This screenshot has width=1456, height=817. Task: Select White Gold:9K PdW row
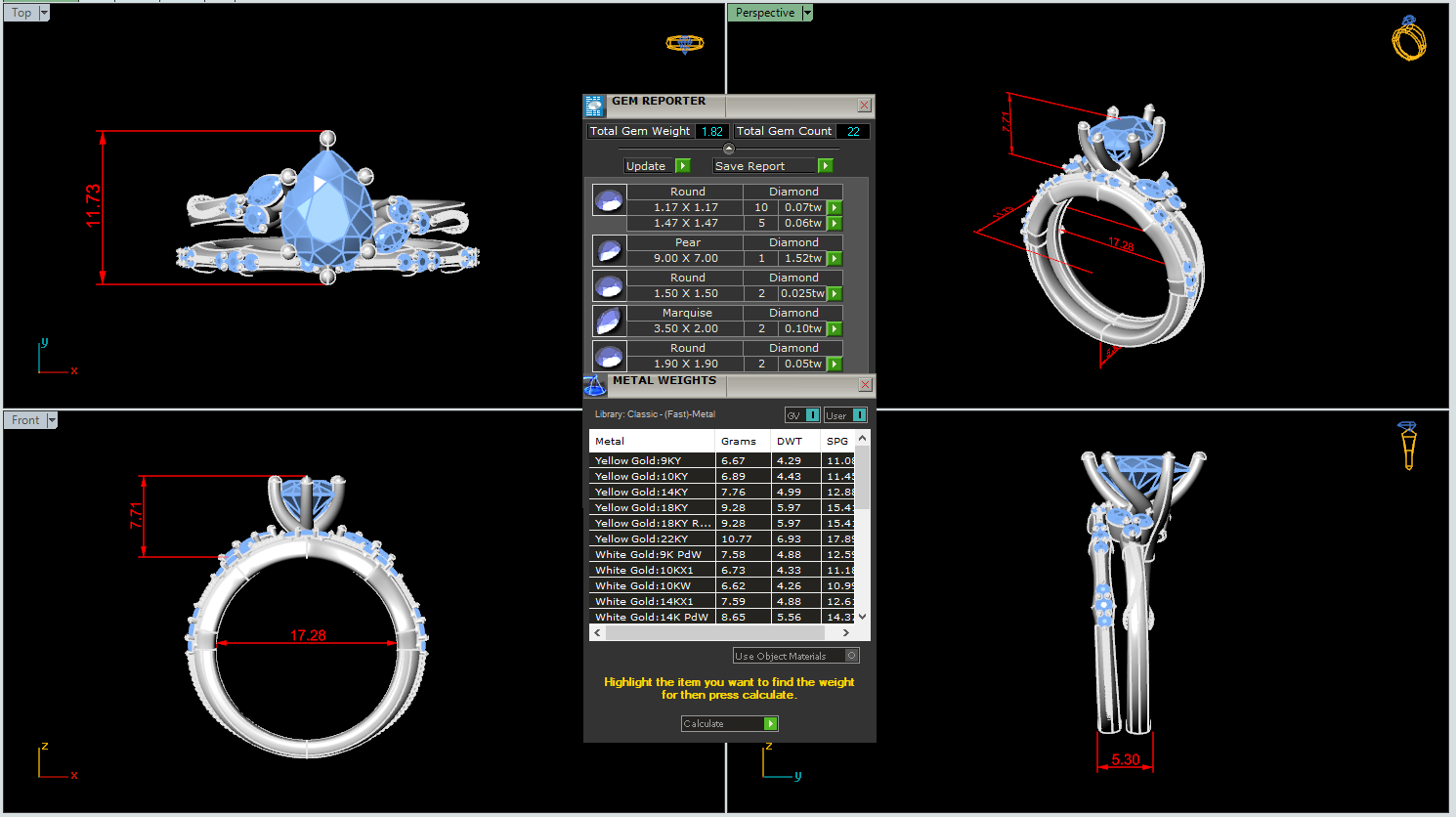click(x=722, y=554)
